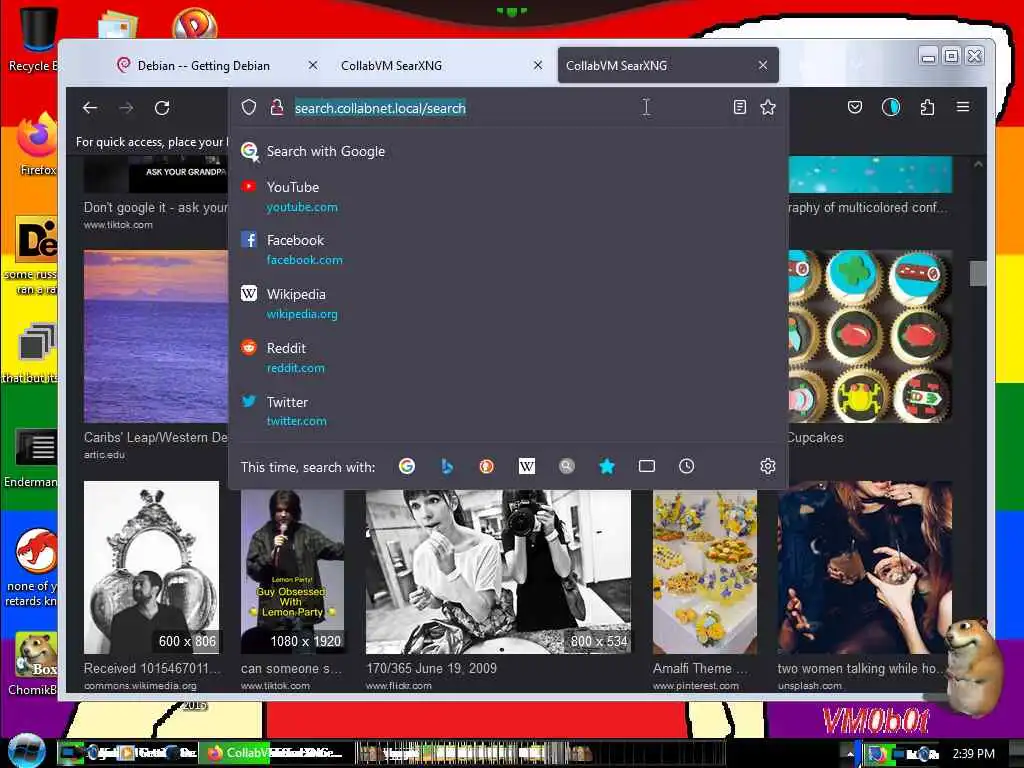Search this time with Wikipedia icon

[526, 466]
